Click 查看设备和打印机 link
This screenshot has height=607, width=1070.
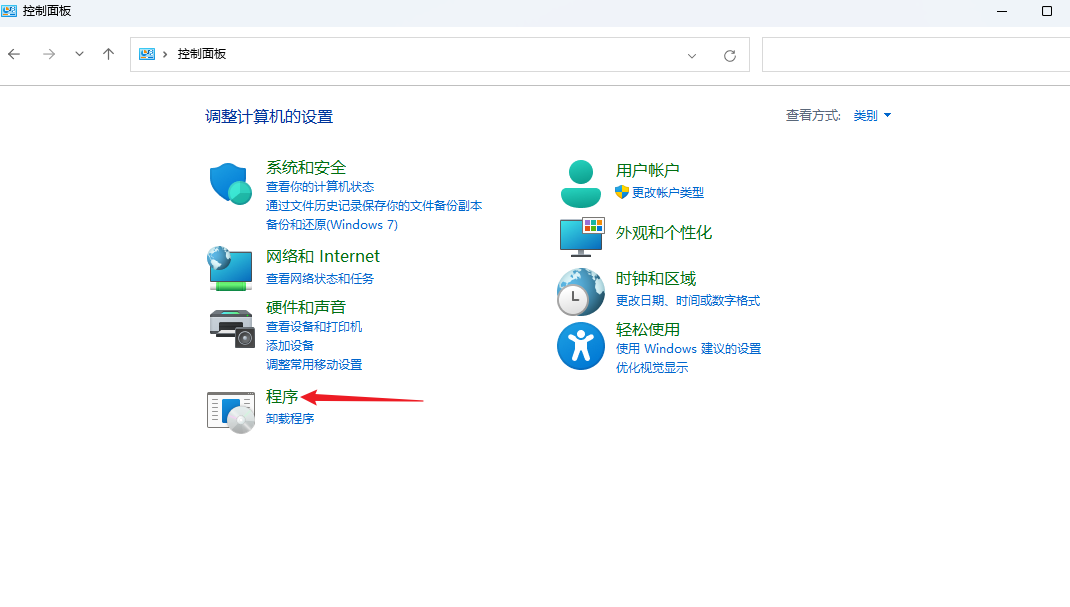(x=314, y=327)
